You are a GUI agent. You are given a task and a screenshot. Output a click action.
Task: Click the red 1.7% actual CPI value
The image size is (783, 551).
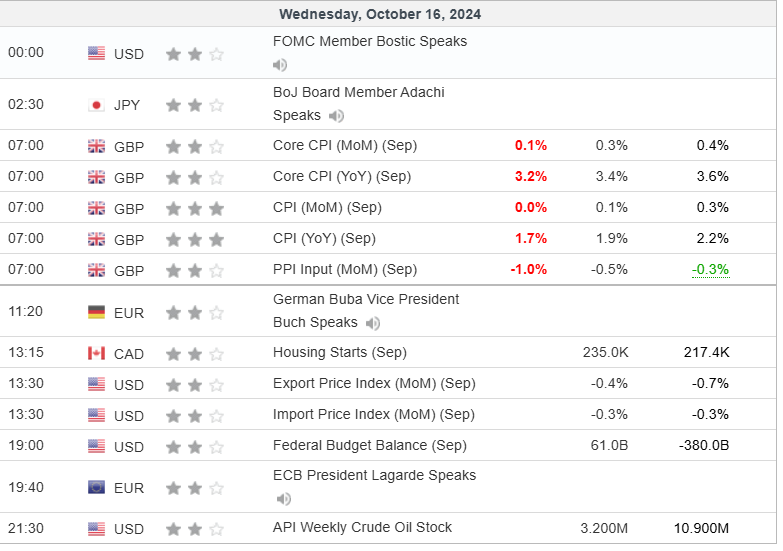pos(530,238)
